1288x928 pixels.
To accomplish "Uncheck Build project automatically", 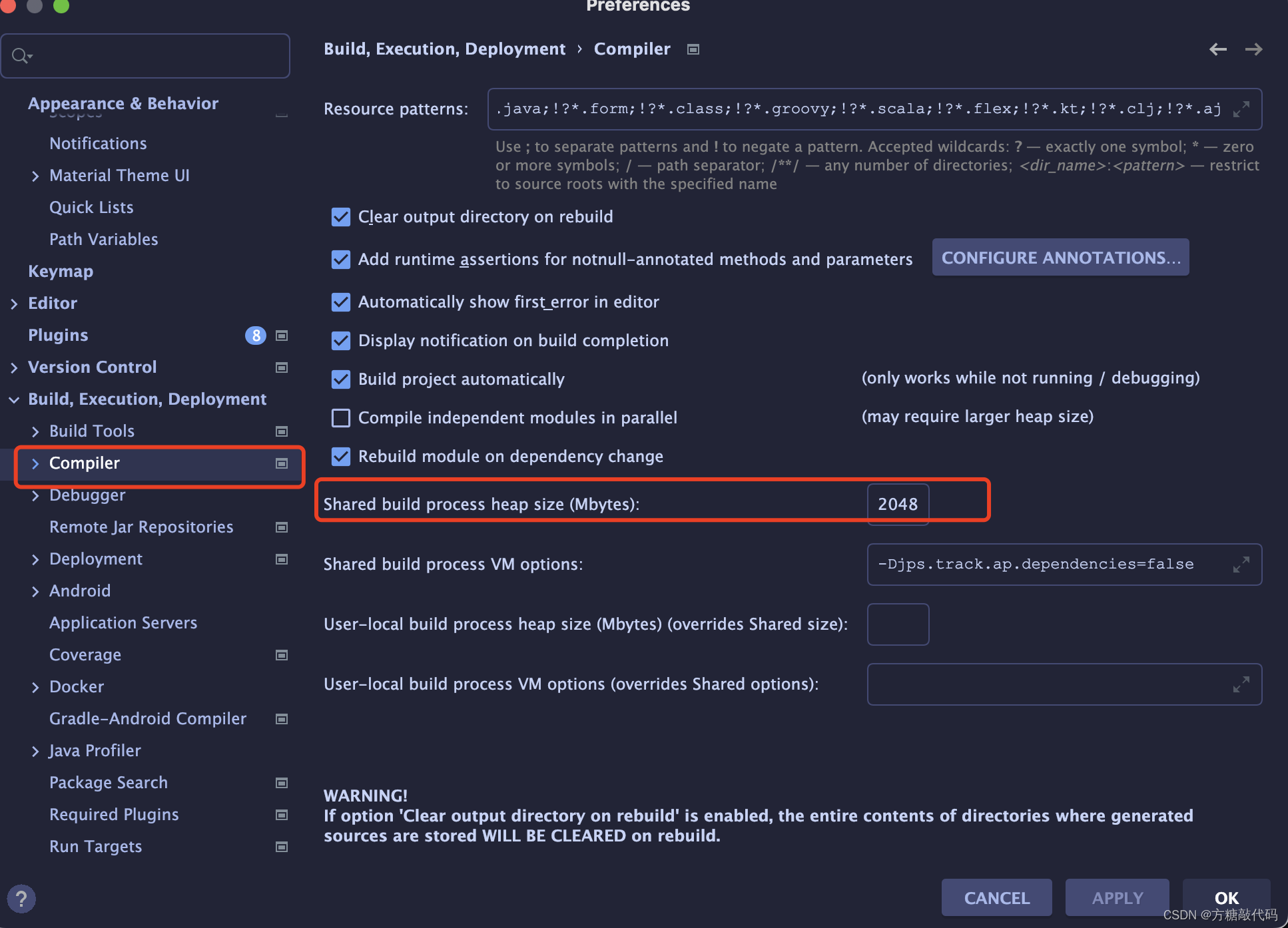I will pos(341,379).
